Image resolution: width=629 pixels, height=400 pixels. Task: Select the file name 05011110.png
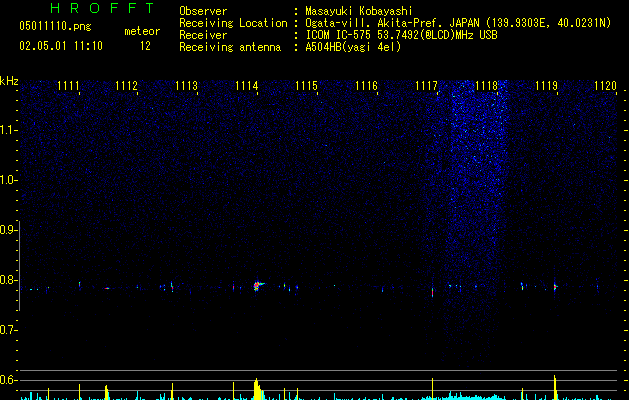tap(55, 26)
